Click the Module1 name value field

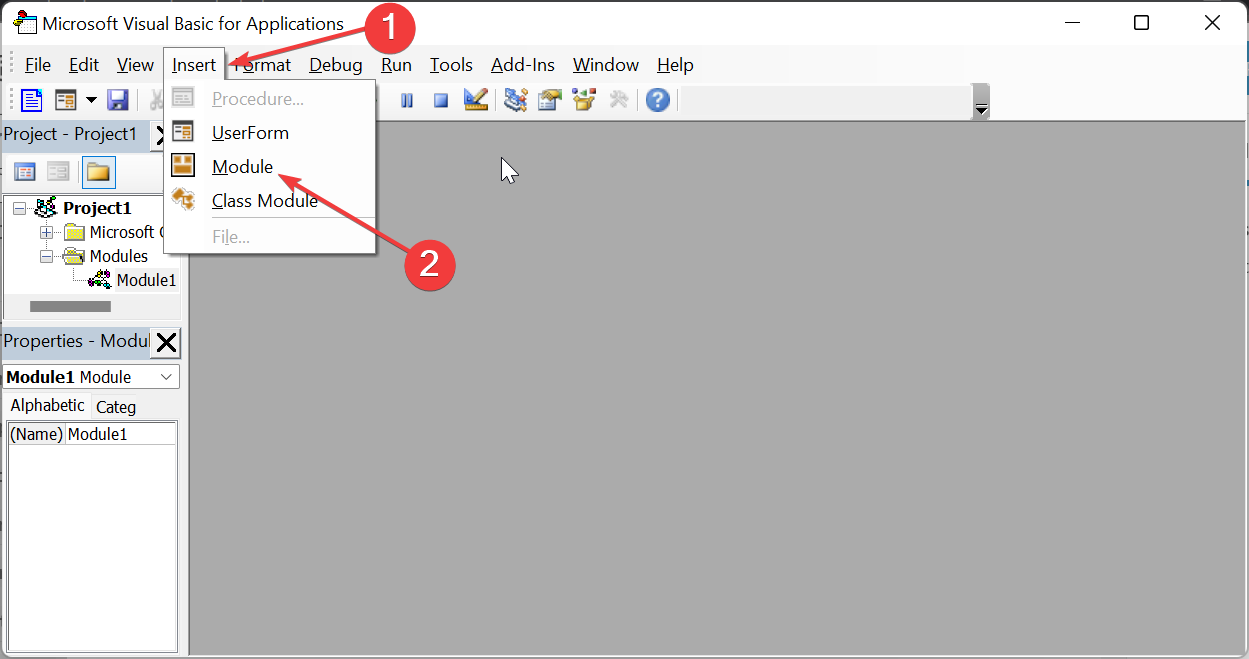121,434
